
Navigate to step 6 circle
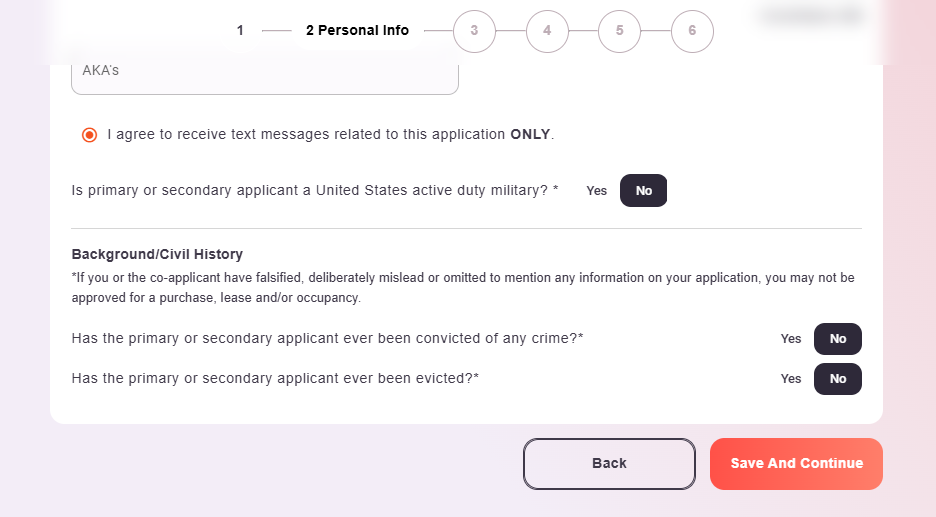(692, 31)
